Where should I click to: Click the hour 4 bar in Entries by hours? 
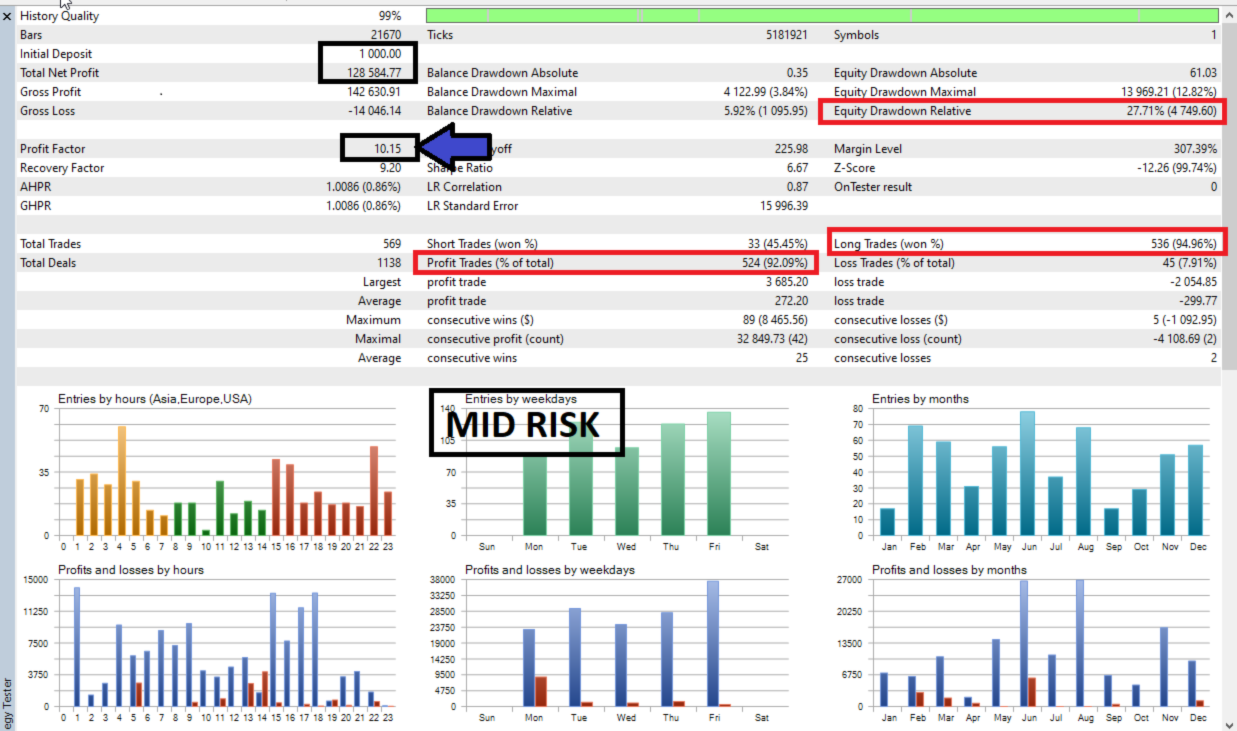(x=121, y=481)
